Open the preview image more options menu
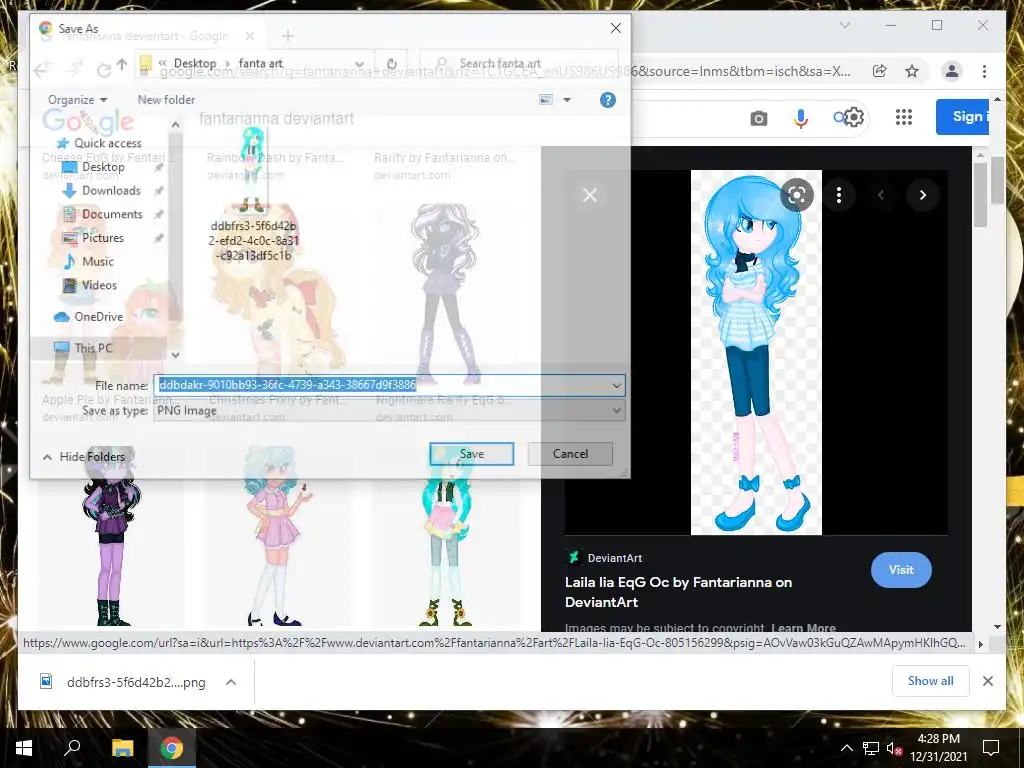The width and height of the screenshot is (1024, 768). tap(839, 195)
